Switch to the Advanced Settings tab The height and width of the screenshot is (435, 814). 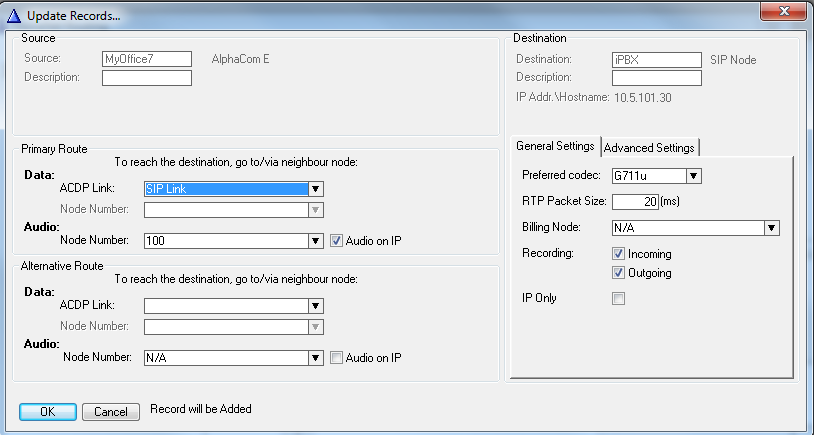[x=649, y=148]
